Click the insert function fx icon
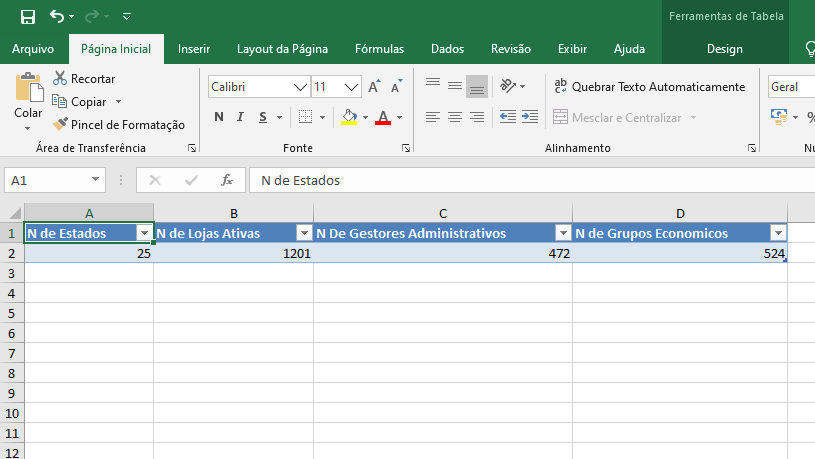This screenshot has width=815, height=459. 227,180
